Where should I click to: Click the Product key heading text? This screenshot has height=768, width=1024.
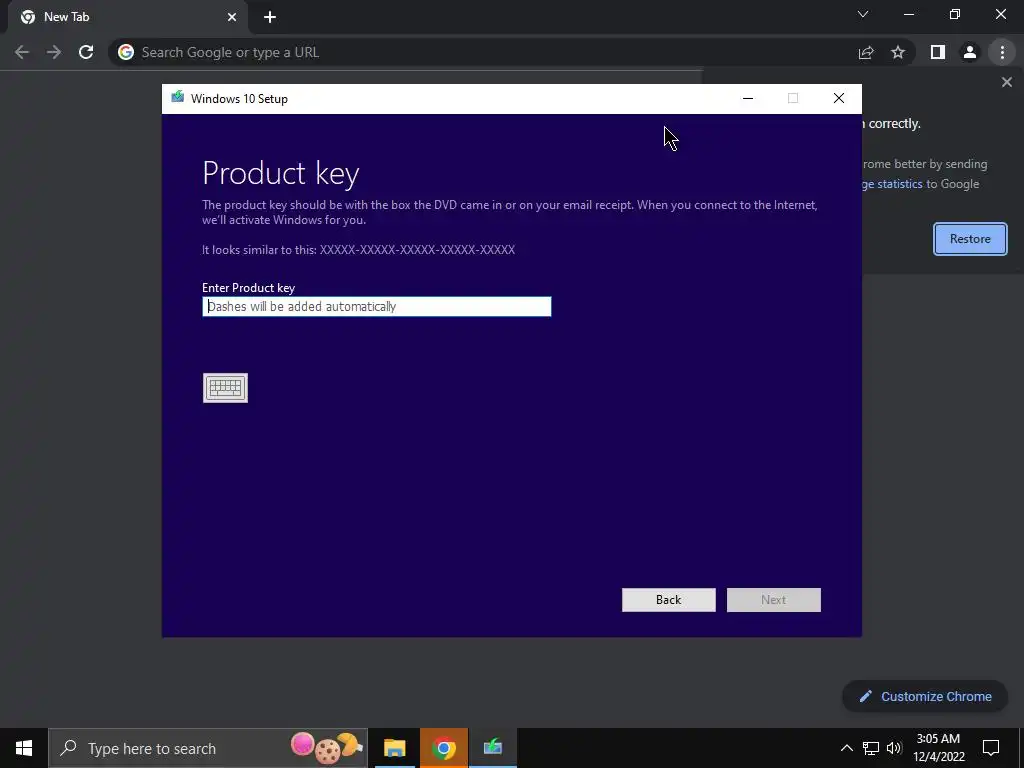click(281, 174)
